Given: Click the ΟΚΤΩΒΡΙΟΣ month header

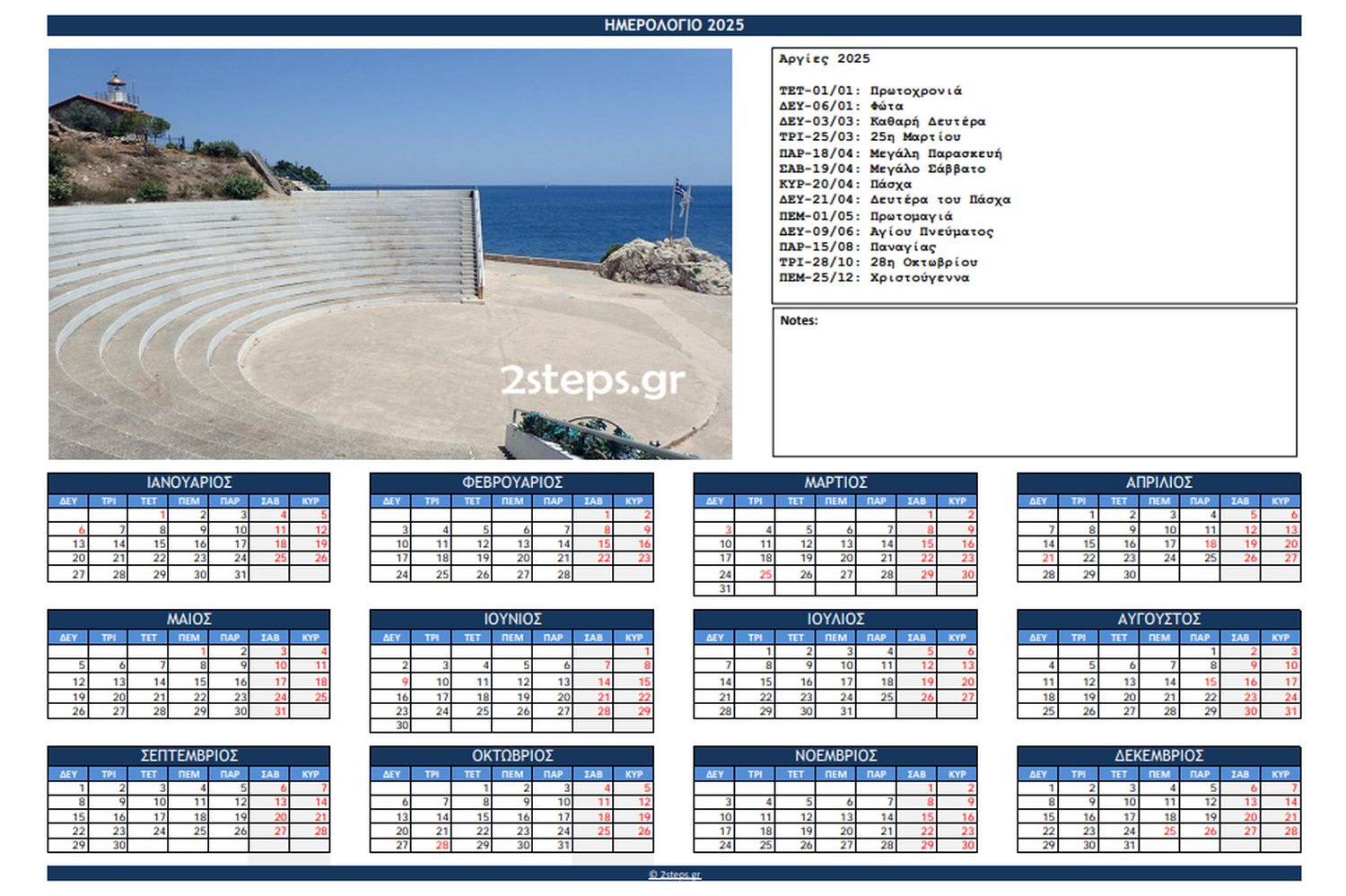Looking at the screenshot, I should 512,755.
